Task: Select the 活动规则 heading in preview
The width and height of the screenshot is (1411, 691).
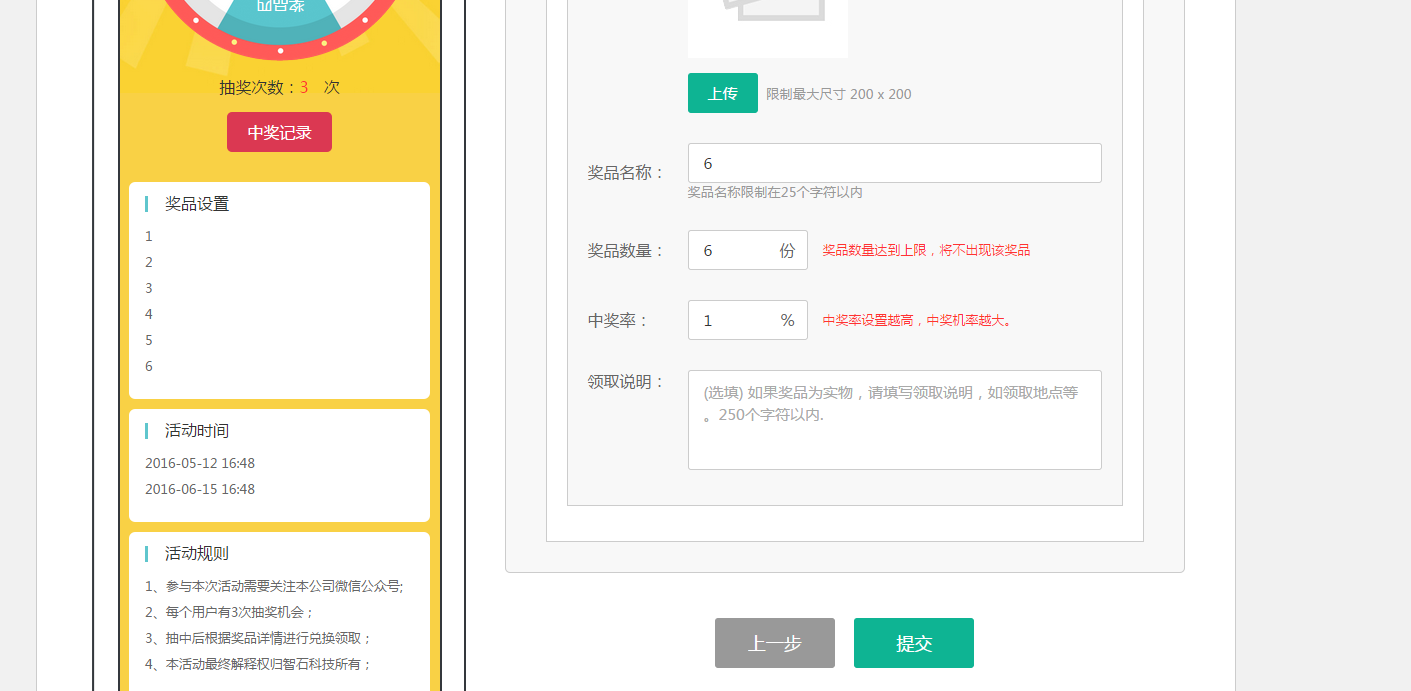Action: click(197, 554)
